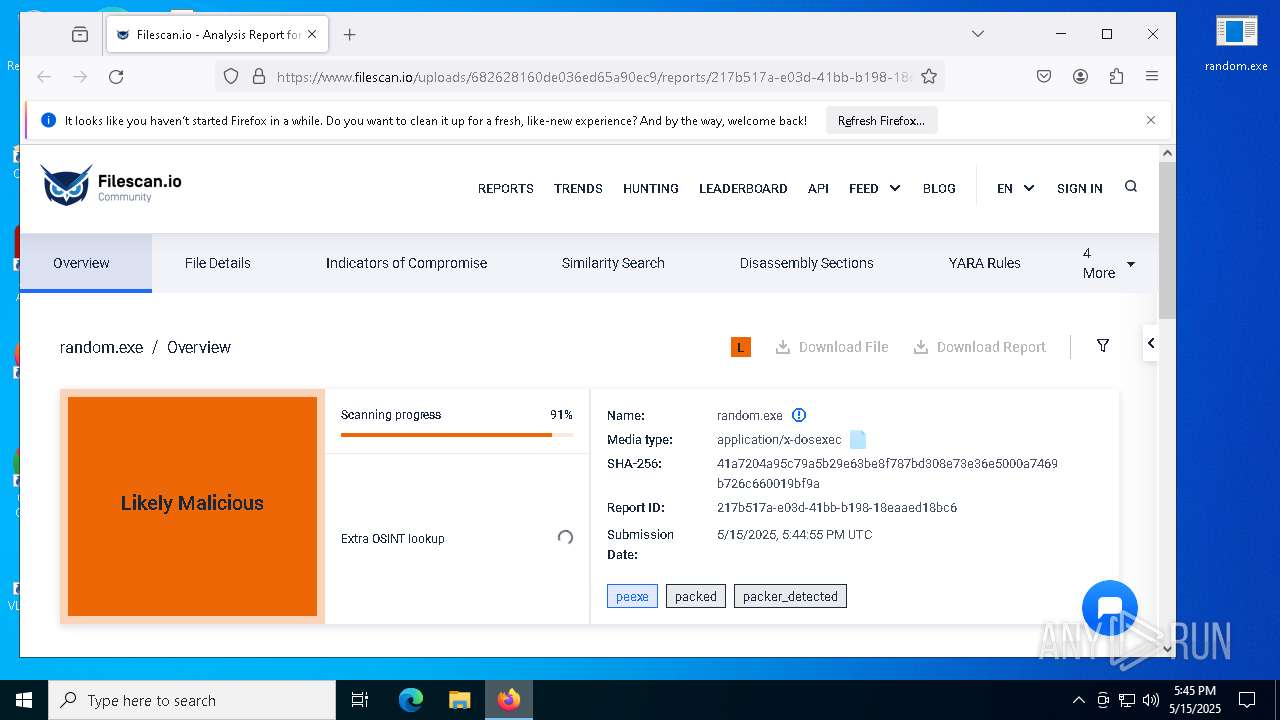Reload the page in Firefox
Image resolution: width=1280 pixels, height=720 pixels.
pos(116,77)
